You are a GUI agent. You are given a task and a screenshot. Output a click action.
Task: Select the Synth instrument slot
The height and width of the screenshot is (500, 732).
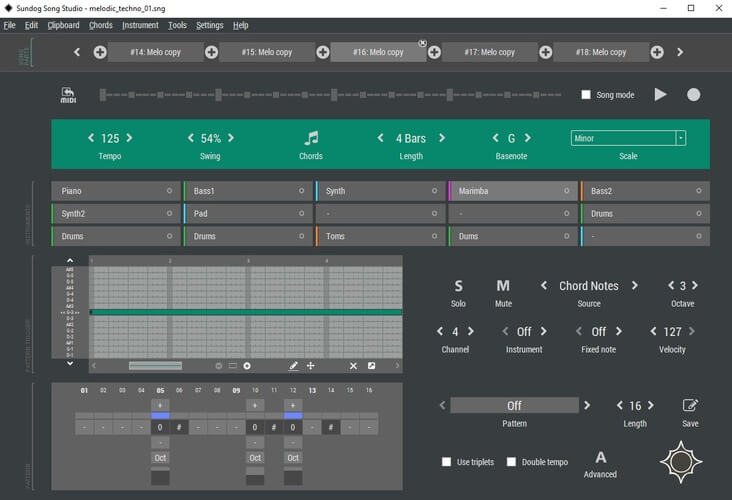coord(381,191)
